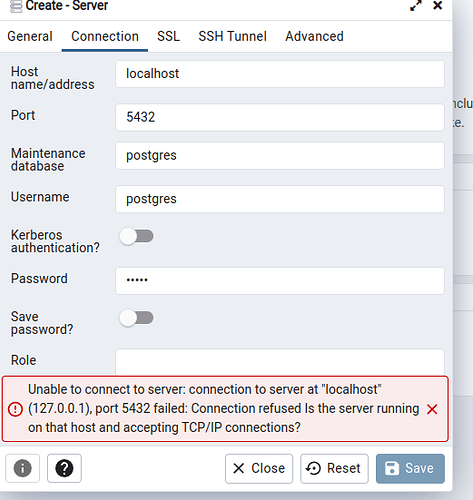This screenshot has width=473, height=500.
Task: Click the server icon in dialog title
Action: click(16, 6)
